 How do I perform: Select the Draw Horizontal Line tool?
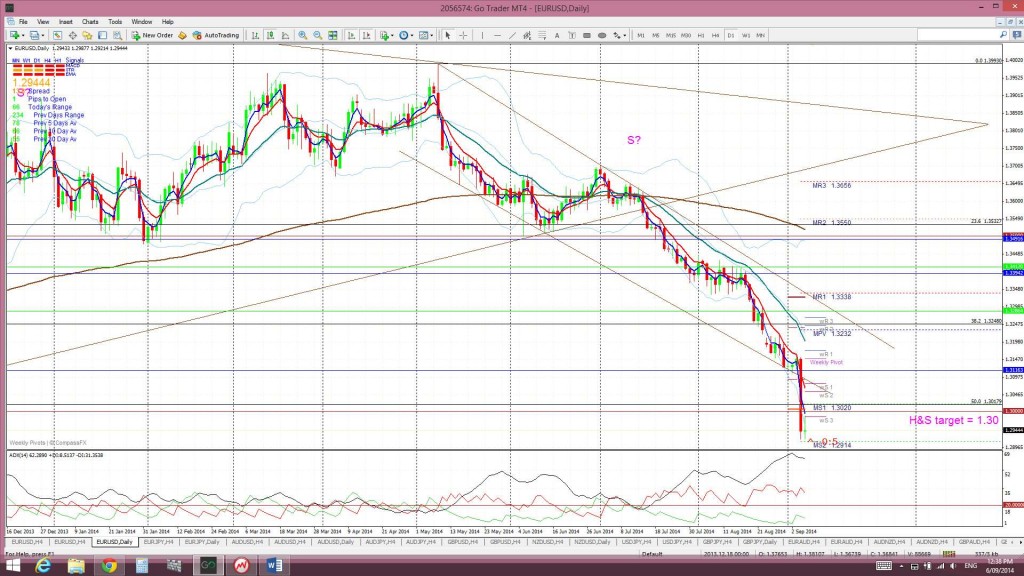tap(497, 37)
